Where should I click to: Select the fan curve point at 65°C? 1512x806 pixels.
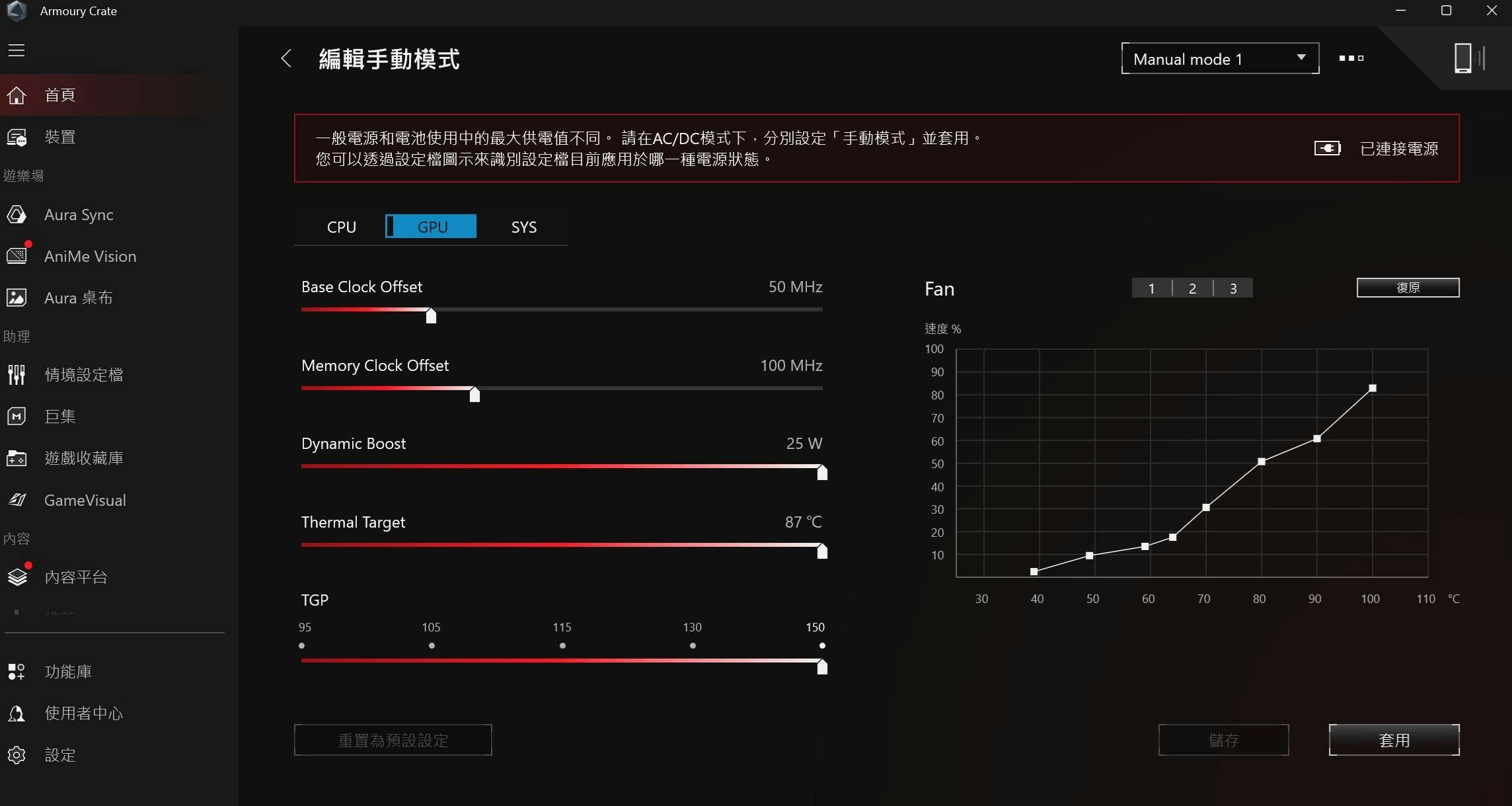point(1173,538)
